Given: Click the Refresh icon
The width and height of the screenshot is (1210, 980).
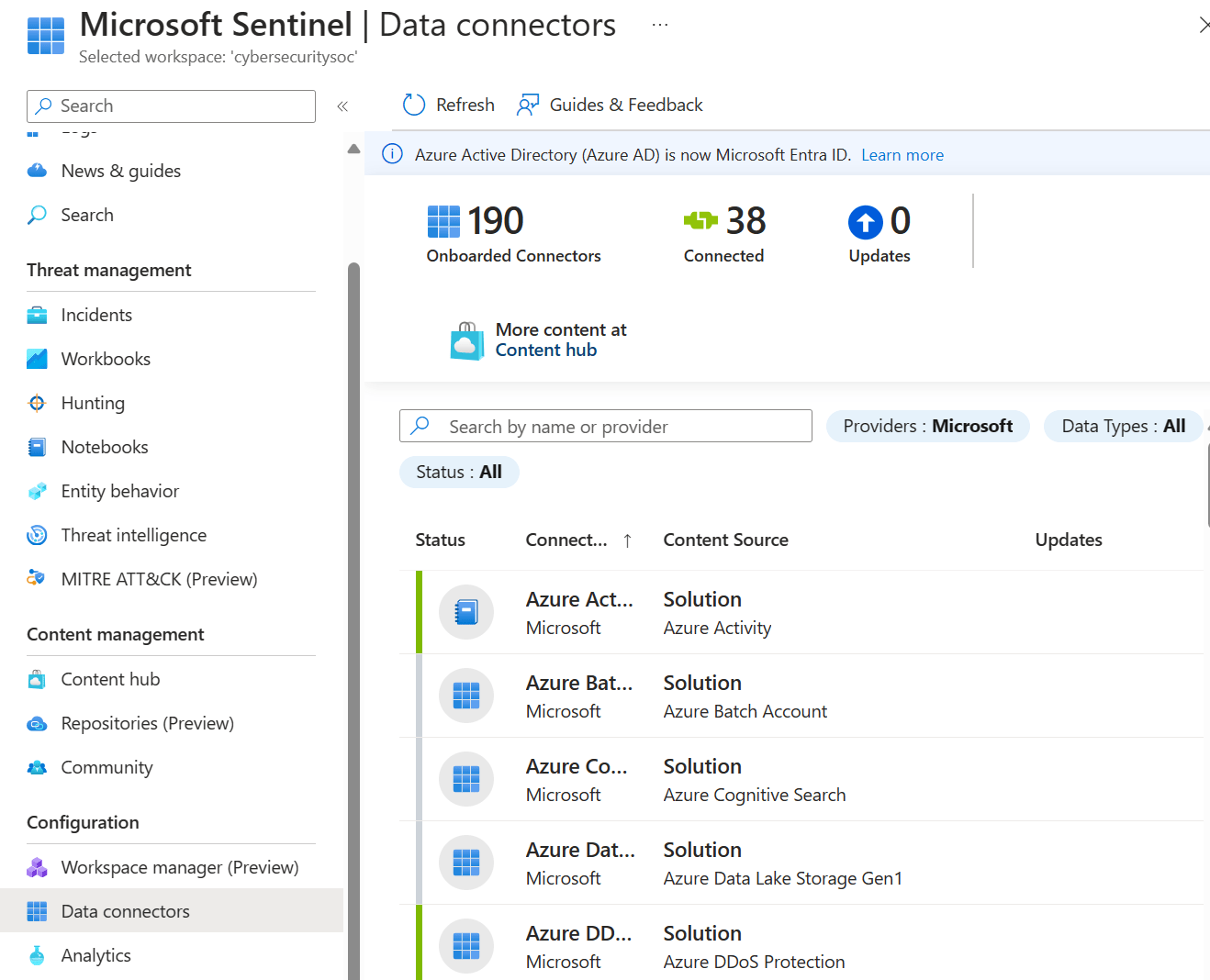Looking at the screenshot, I should coord(414,104).
